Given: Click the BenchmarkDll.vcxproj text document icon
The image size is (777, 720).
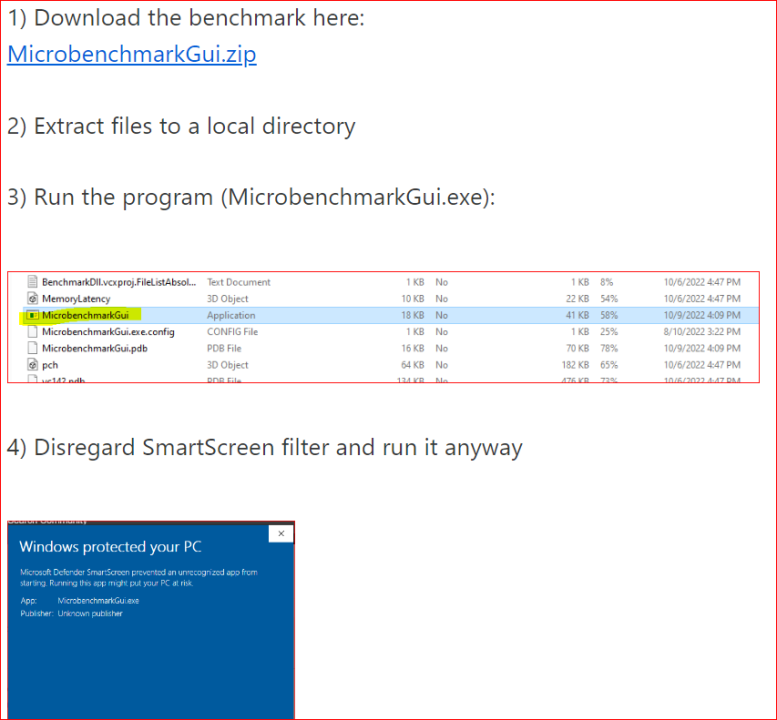Looking at the screenshot, I should click(32, 282).
